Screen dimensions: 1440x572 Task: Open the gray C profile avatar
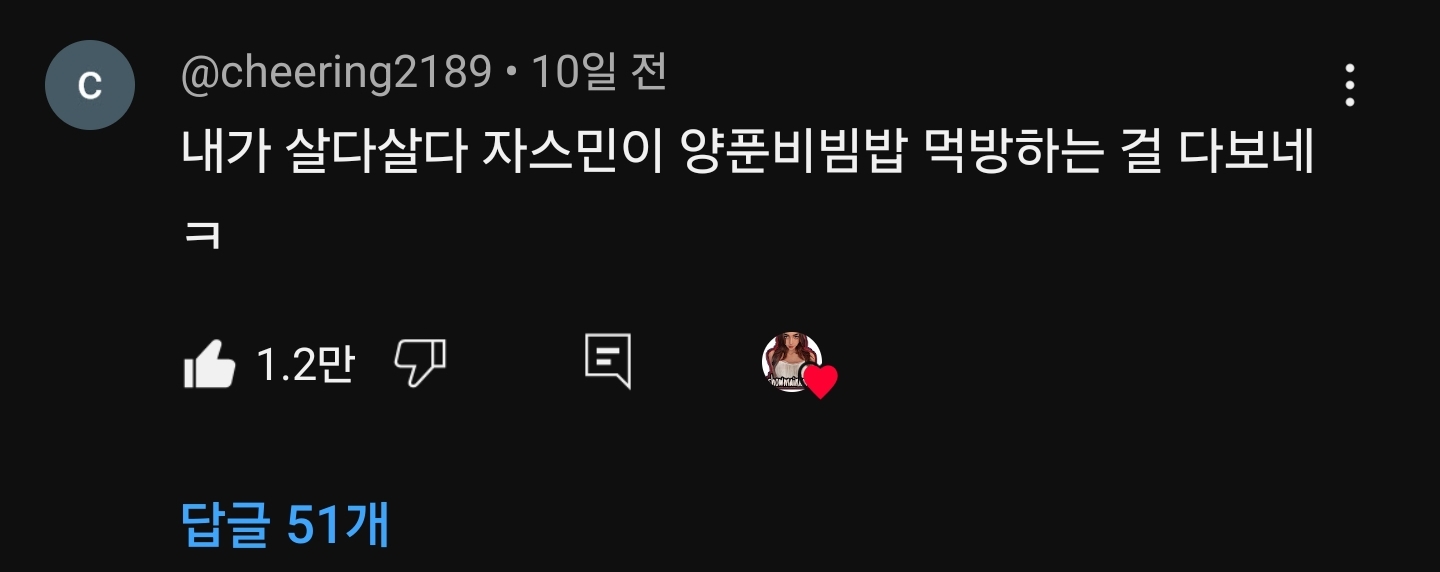[90, 85]
